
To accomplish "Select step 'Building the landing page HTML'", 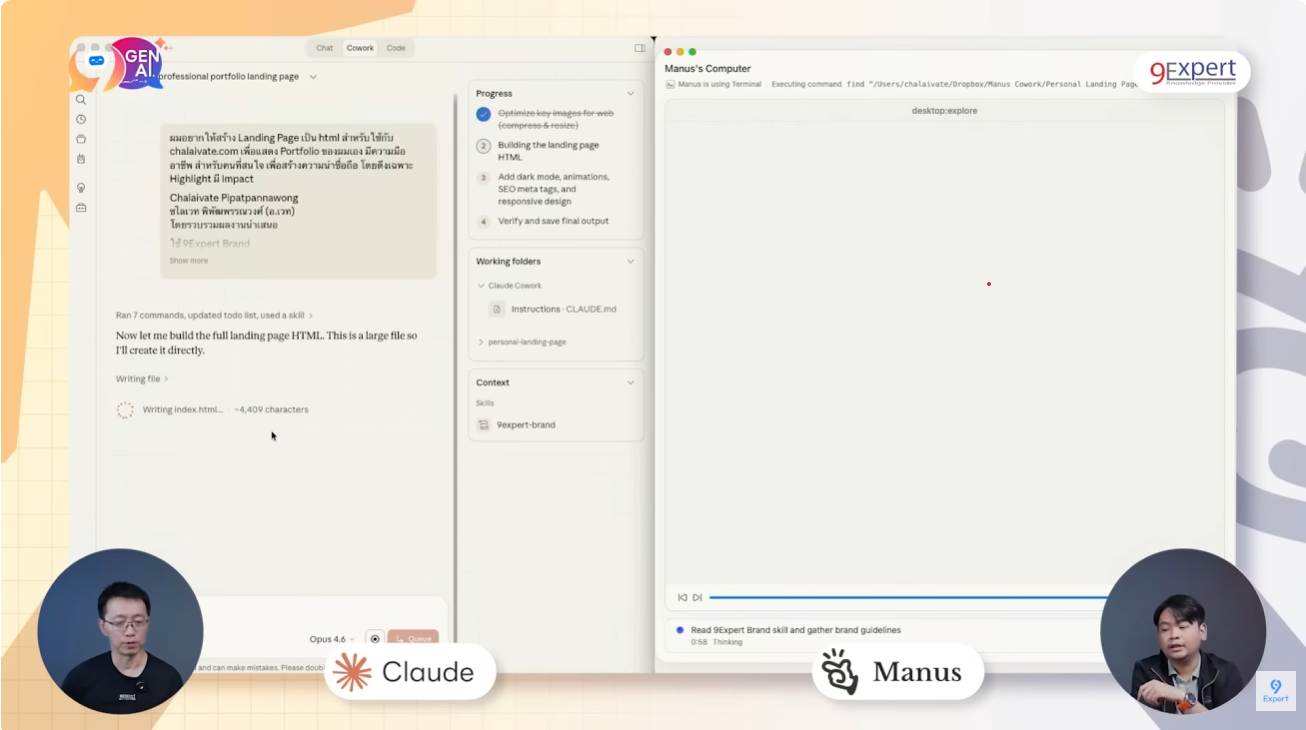I will click(x=548, y=151).
